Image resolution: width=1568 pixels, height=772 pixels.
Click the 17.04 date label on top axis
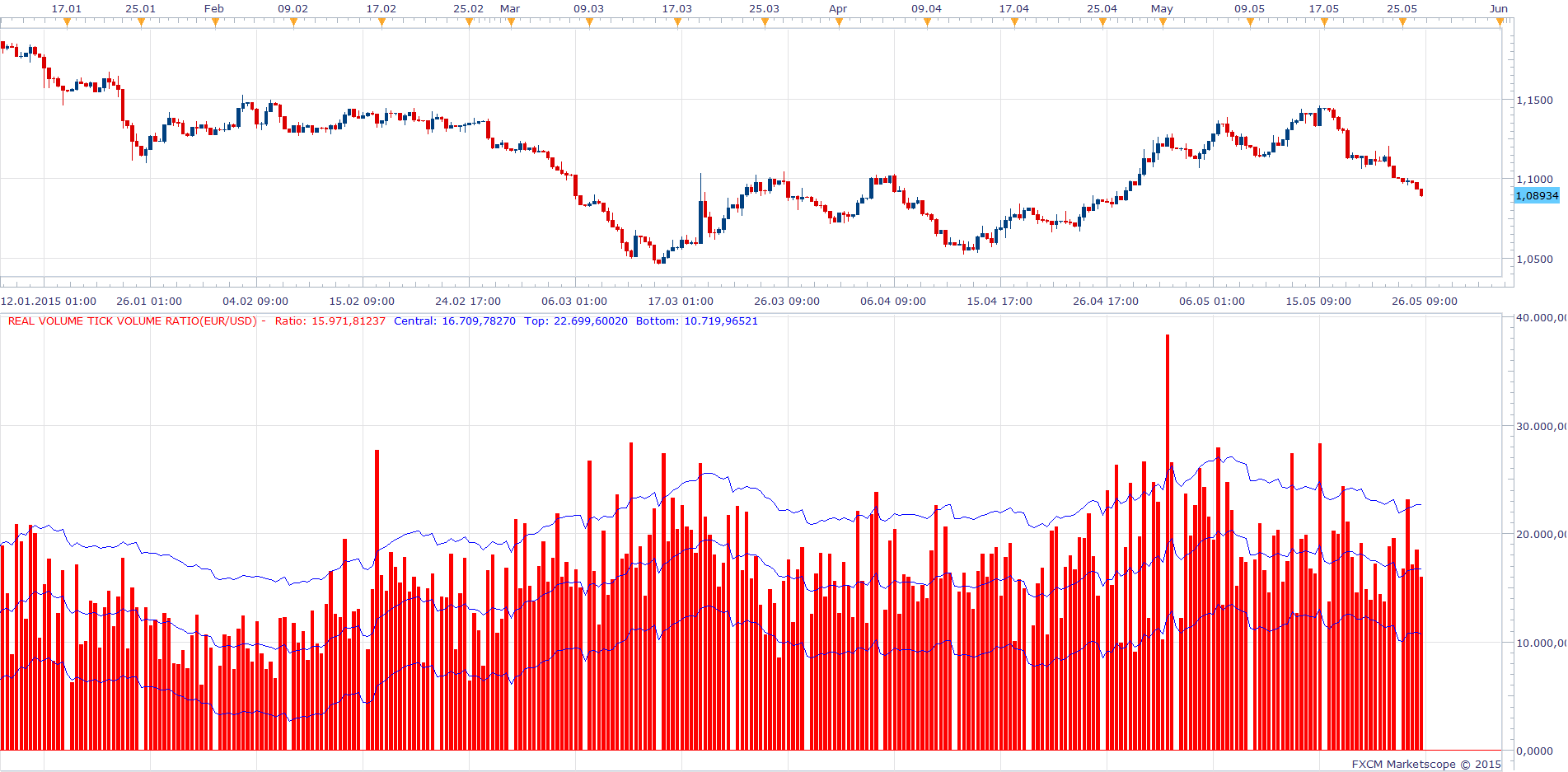pos(1013,8)
